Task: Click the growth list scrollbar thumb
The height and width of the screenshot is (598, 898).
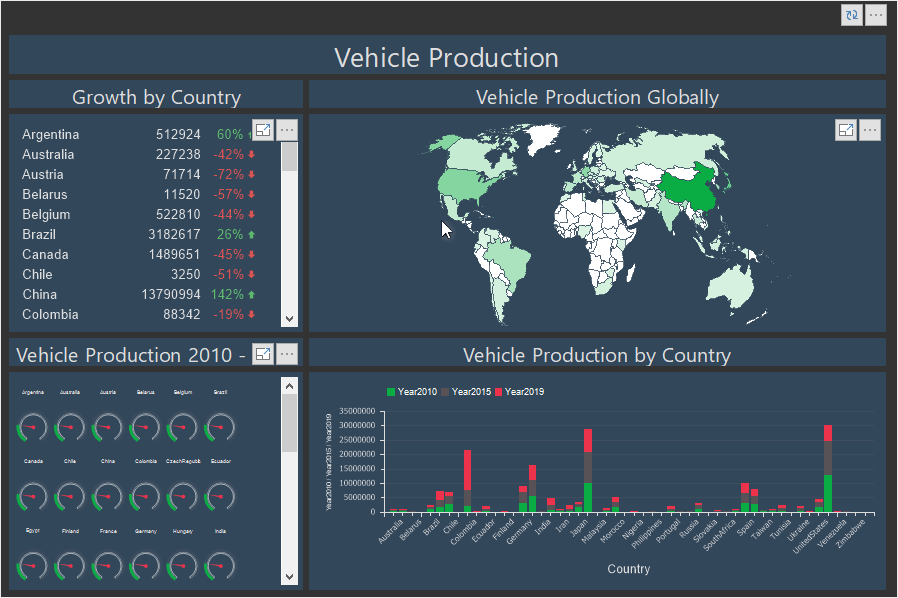Action: point(290,158)
